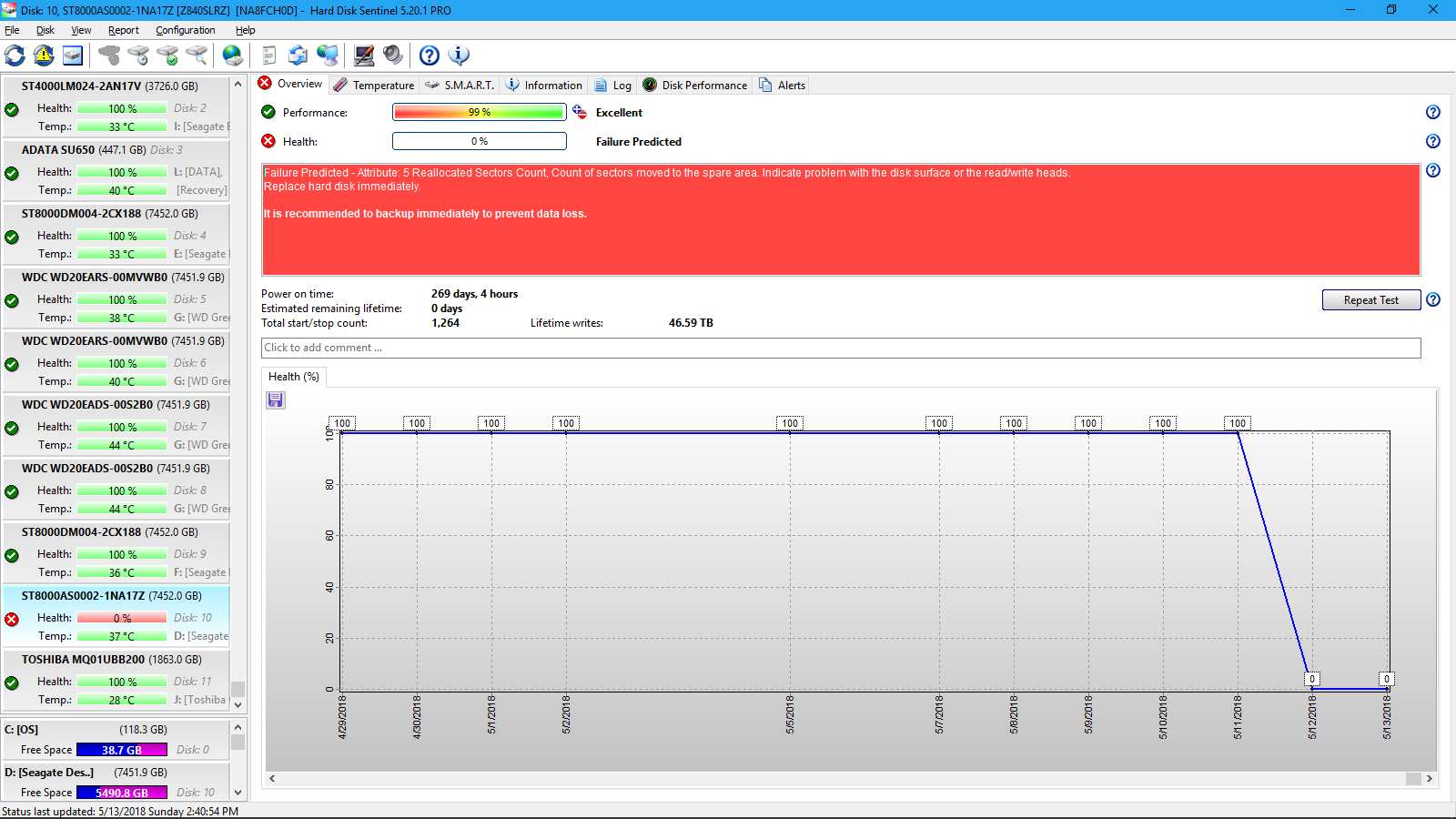Switch to the Overview tab
The height and width of the screenshot is (819, 1456).
pyautogui.click(x=290, y=84)
